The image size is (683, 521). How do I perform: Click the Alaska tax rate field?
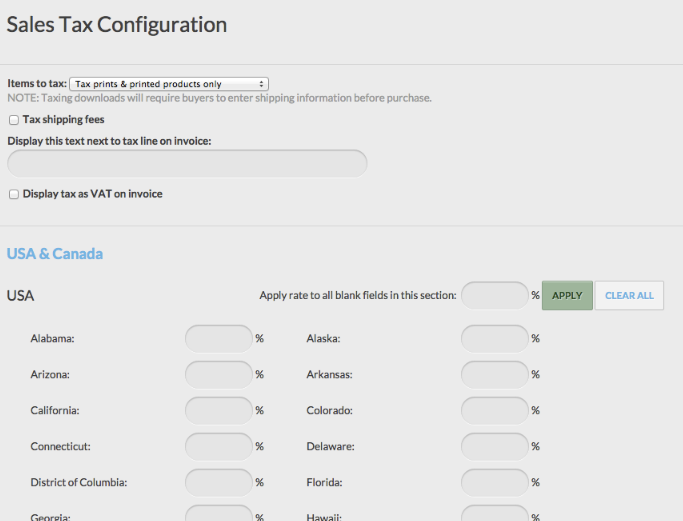495,338
